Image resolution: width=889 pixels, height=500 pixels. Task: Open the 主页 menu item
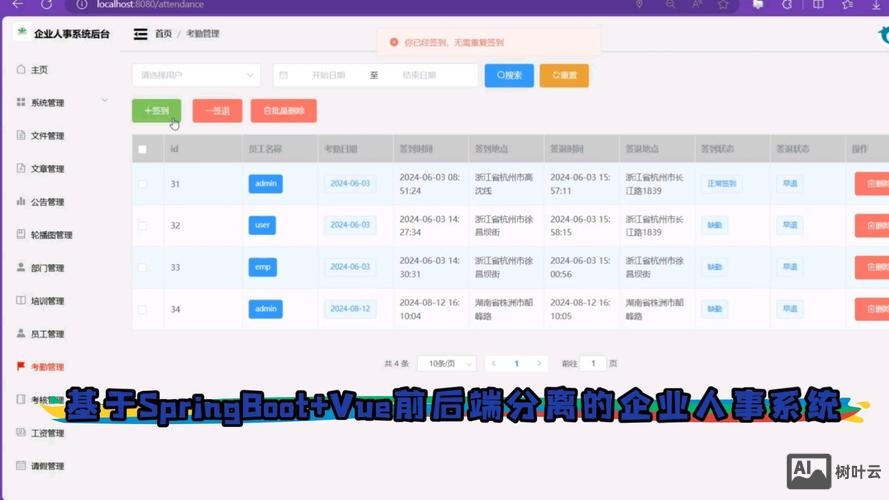(x=39, y=70)
